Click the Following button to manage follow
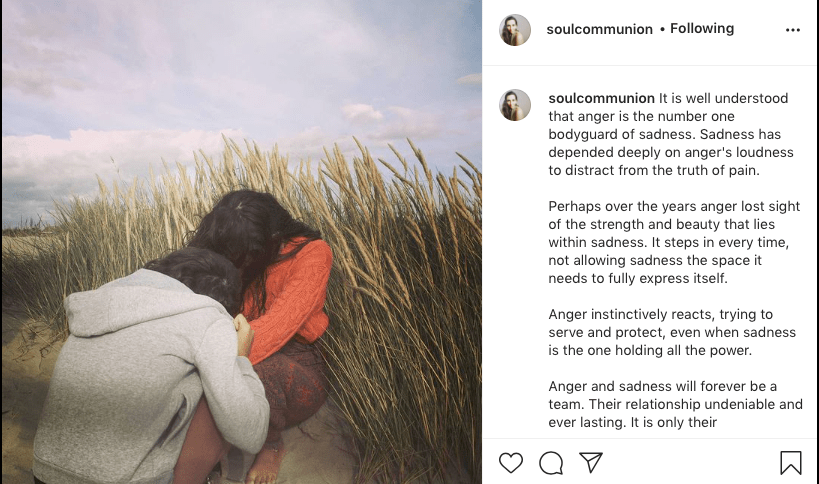Viewport: 819px width, 484px height. [702, 28]
